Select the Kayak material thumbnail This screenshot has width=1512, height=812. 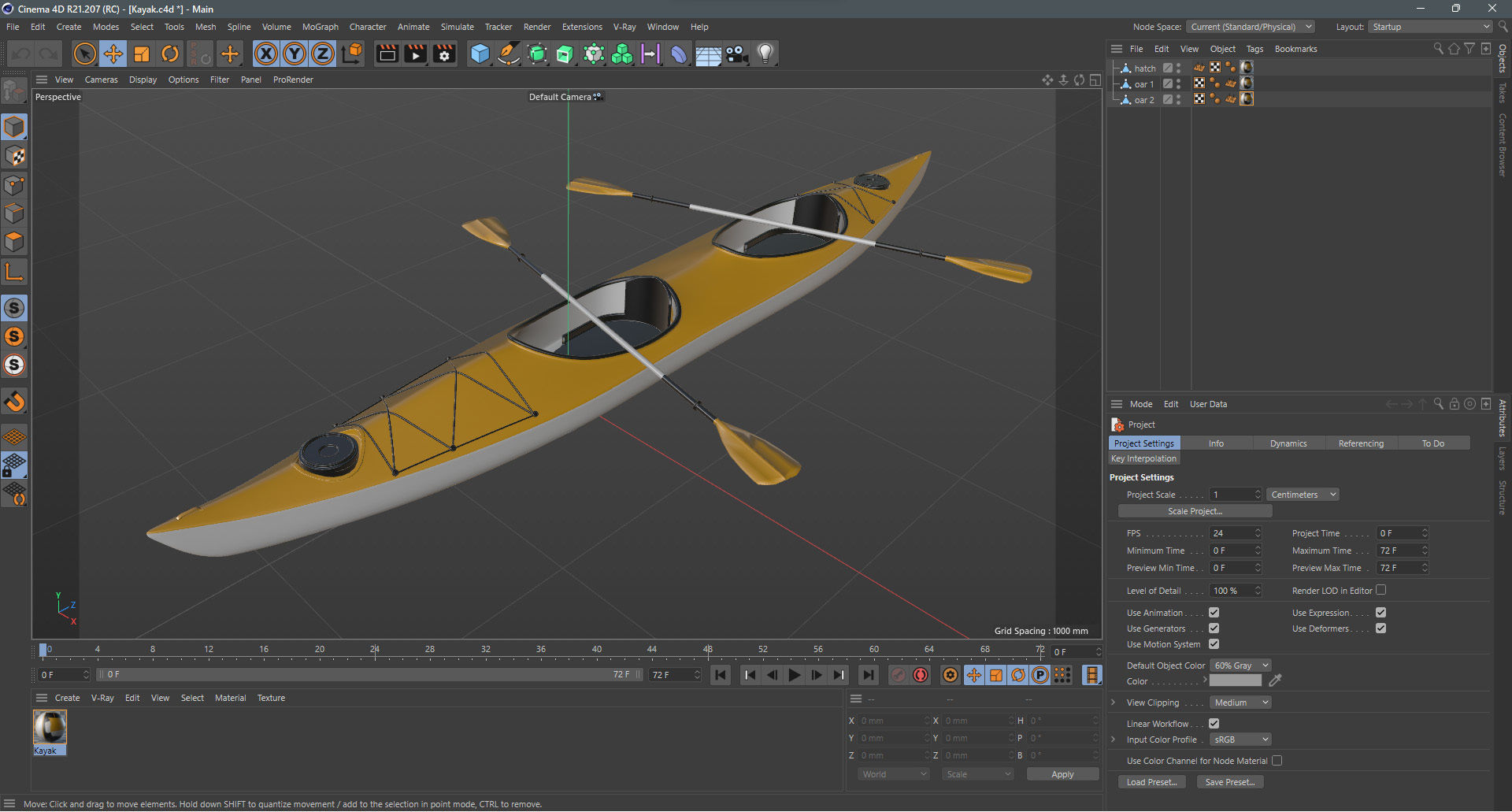click(50, 728)
